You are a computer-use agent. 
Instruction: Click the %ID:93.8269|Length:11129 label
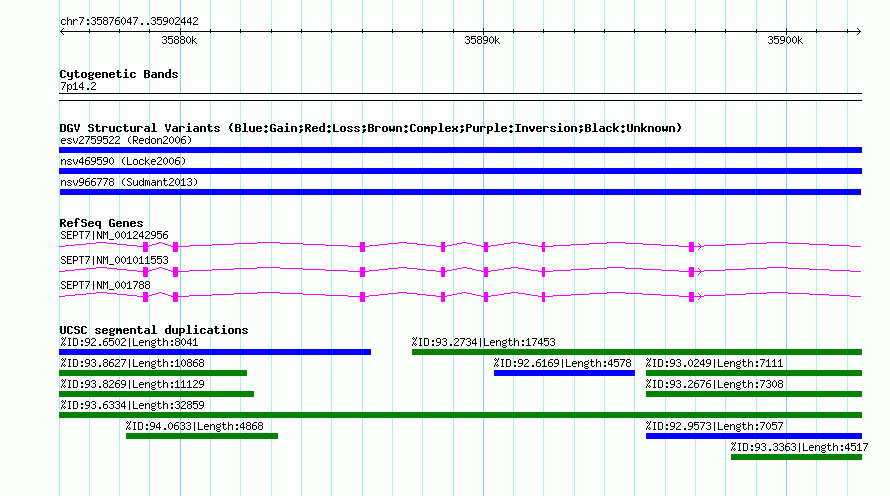132,384
